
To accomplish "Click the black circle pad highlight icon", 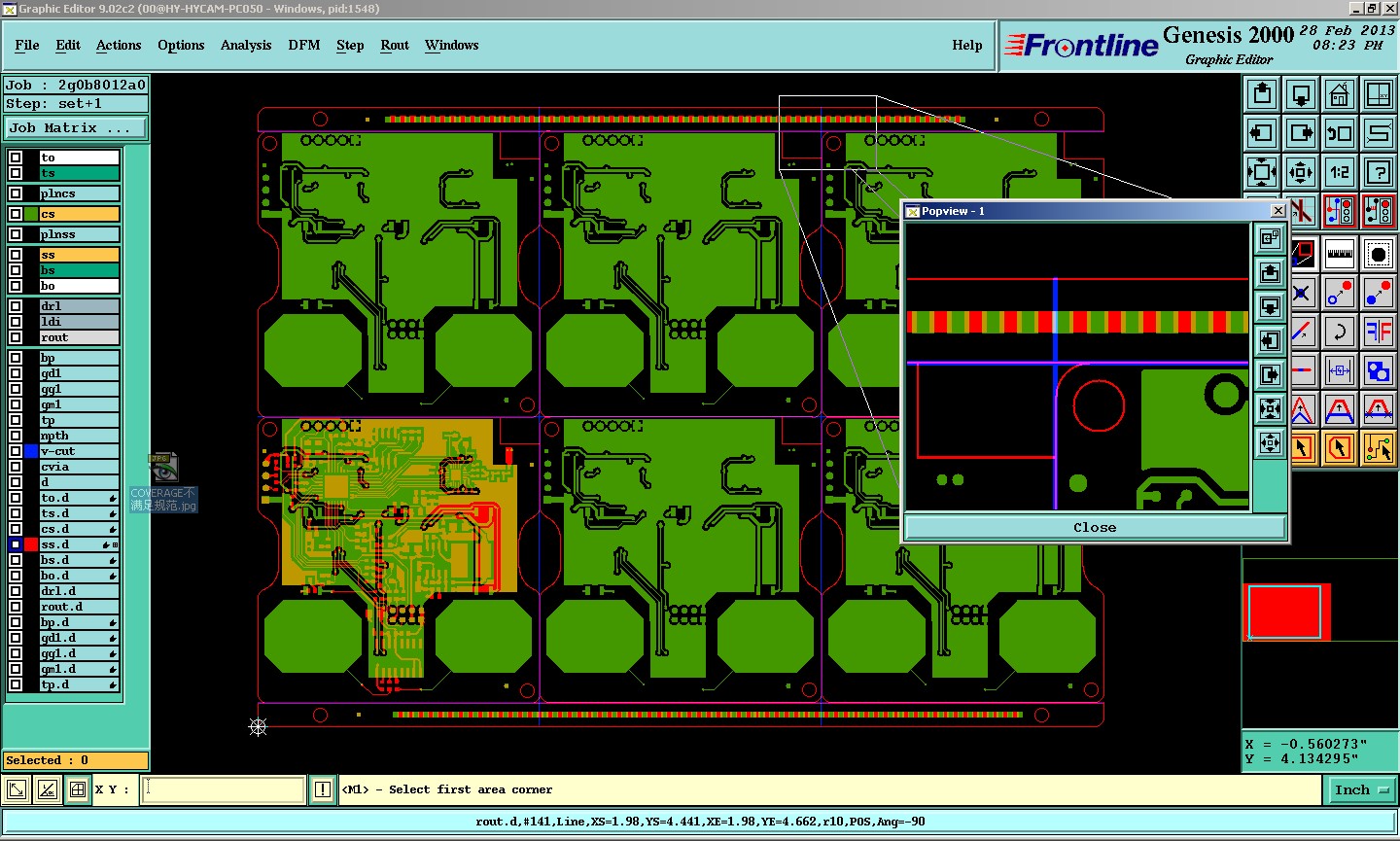I will (x=1379, y=254).
